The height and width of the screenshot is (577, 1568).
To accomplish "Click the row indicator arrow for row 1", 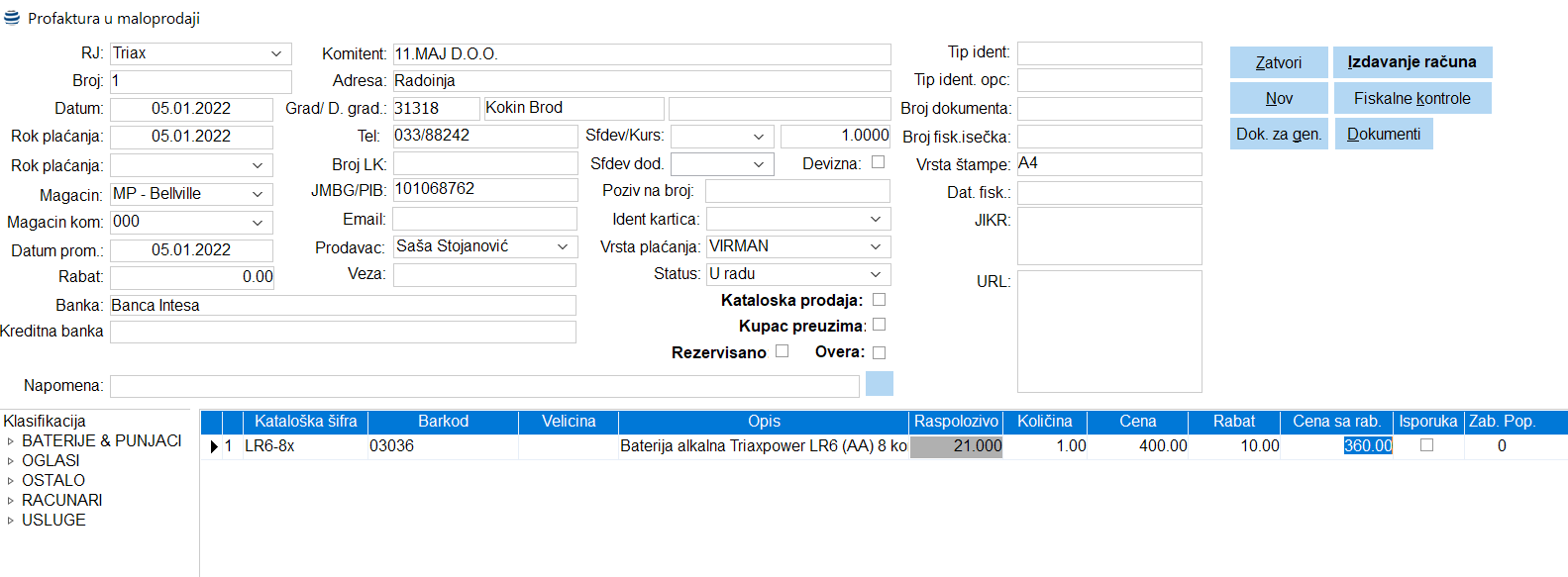I will (x=213, y=446).
